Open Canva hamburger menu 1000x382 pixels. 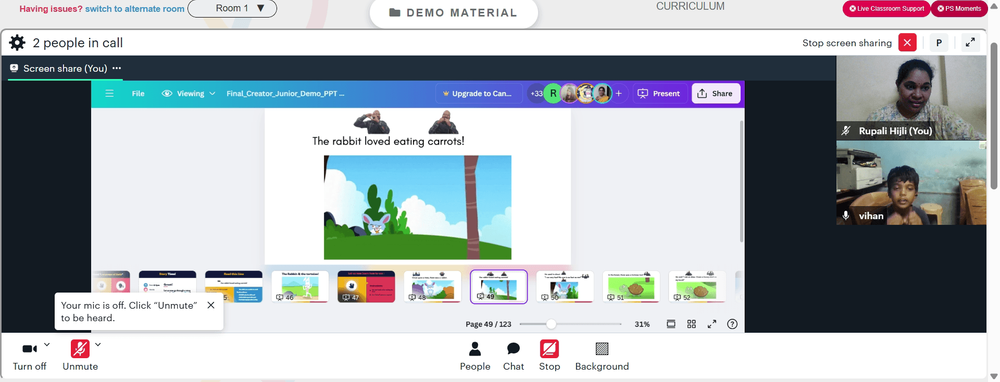pyautogui.click(x=110, y=93)
